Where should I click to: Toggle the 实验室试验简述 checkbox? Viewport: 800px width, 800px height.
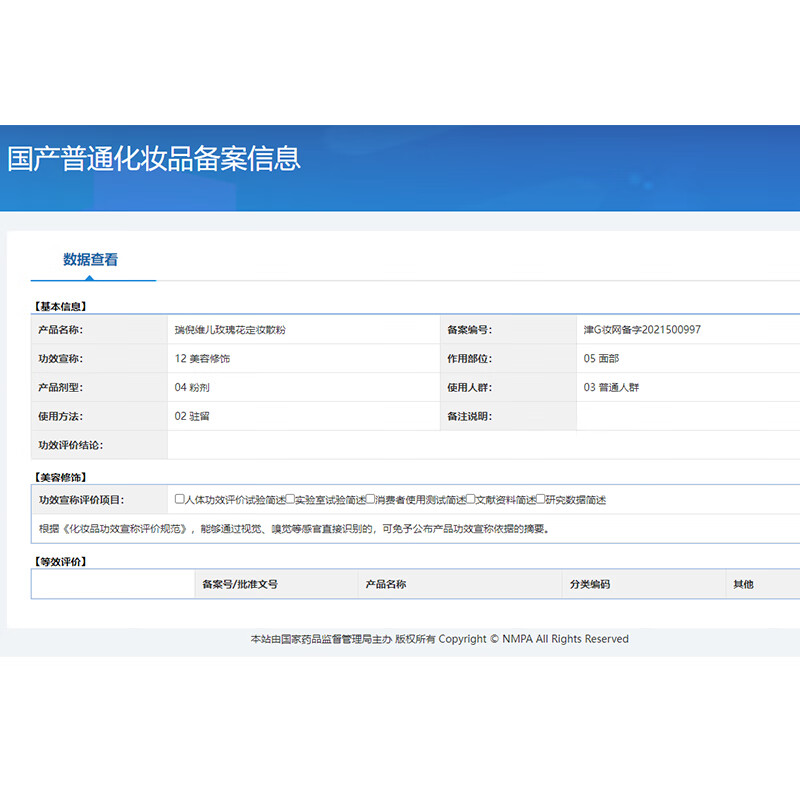290,499
